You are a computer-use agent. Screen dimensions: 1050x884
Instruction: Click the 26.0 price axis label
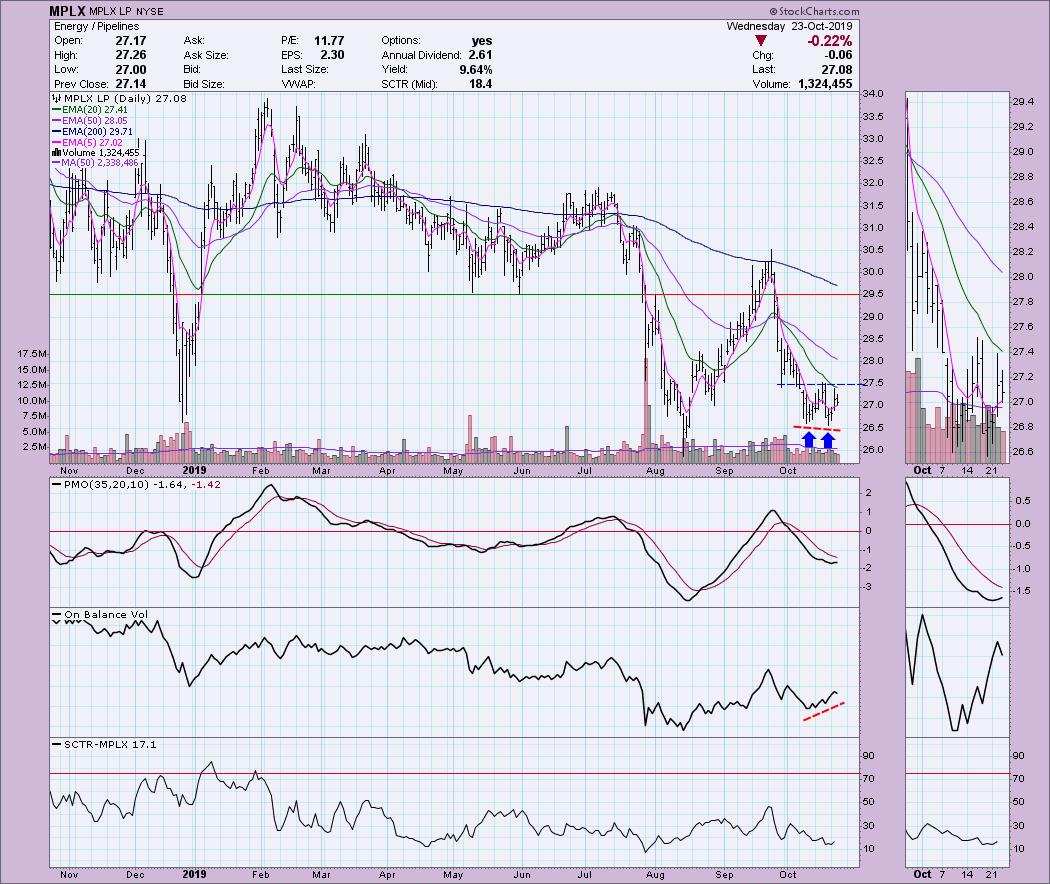point(874,449)
